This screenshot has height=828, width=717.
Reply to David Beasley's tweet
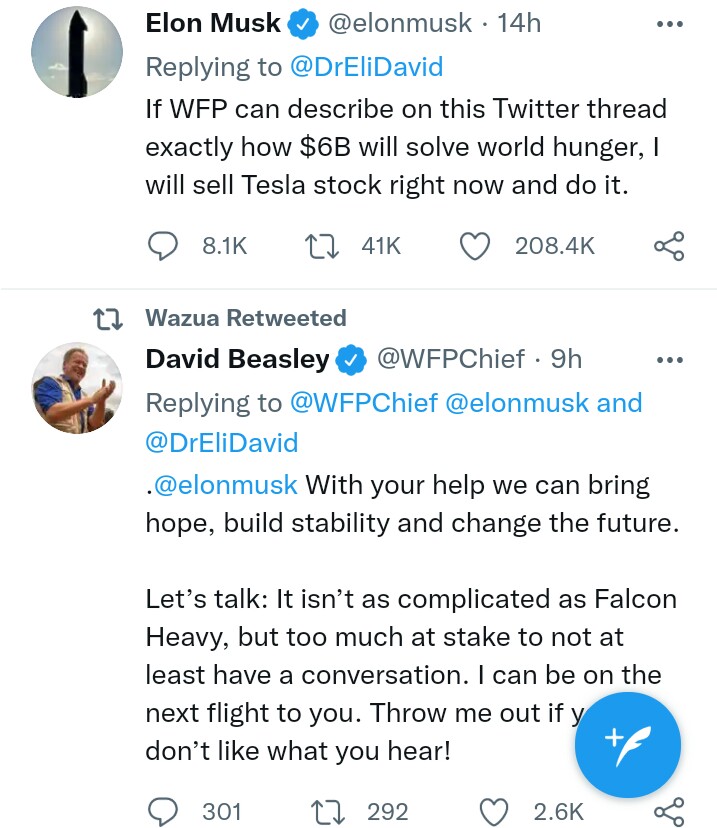pos(163,811)
